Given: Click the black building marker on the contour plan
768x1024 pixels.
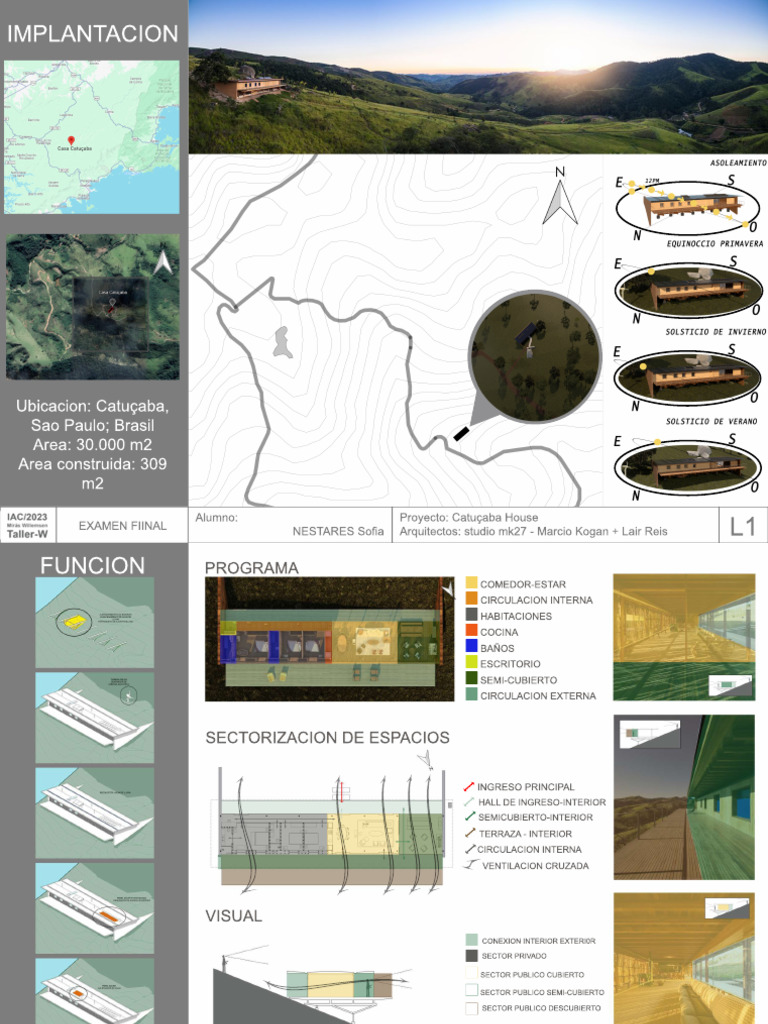Looking at the screenshot, I should 461,433.
